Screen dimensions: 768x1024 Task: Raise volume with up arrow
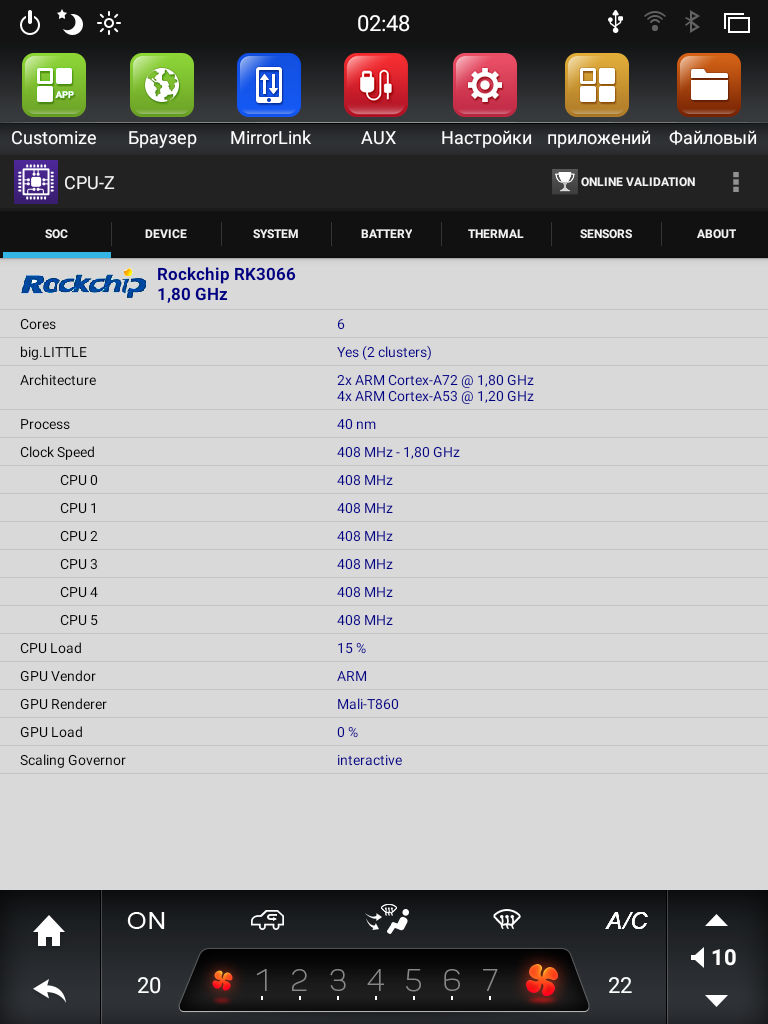click(716, 920)
